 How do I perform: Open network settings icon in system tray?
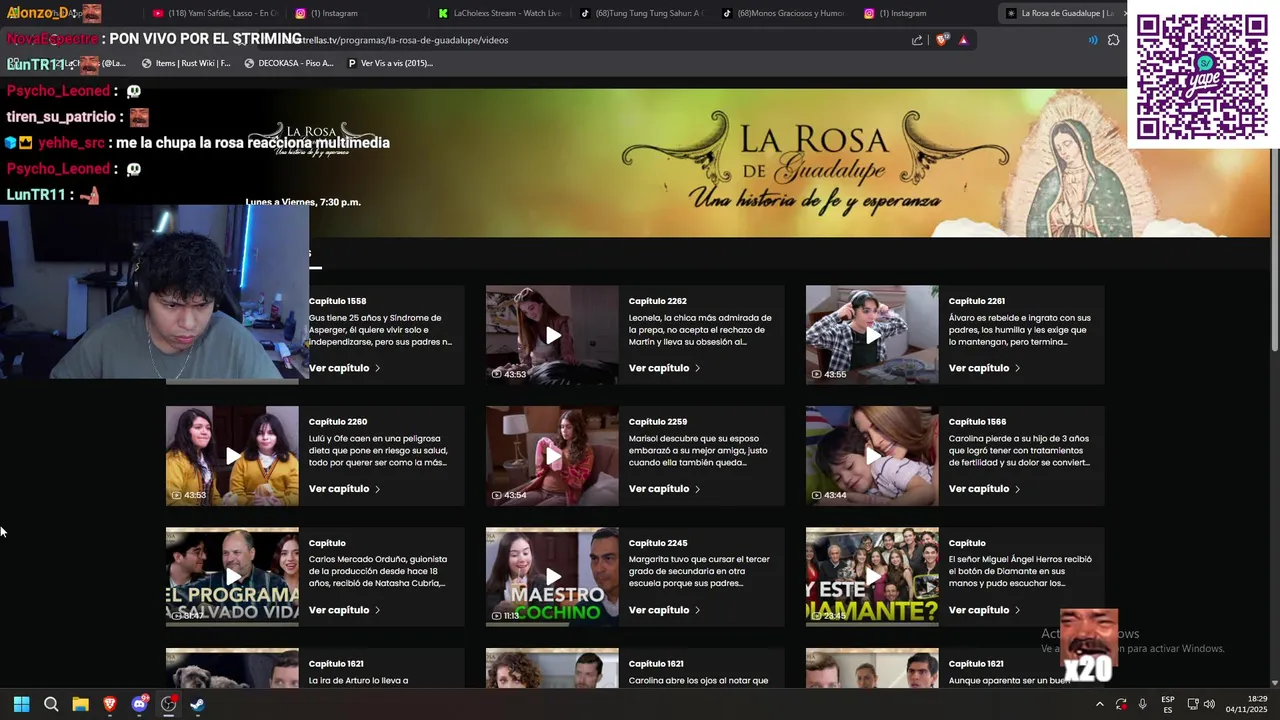point(1193,704)
